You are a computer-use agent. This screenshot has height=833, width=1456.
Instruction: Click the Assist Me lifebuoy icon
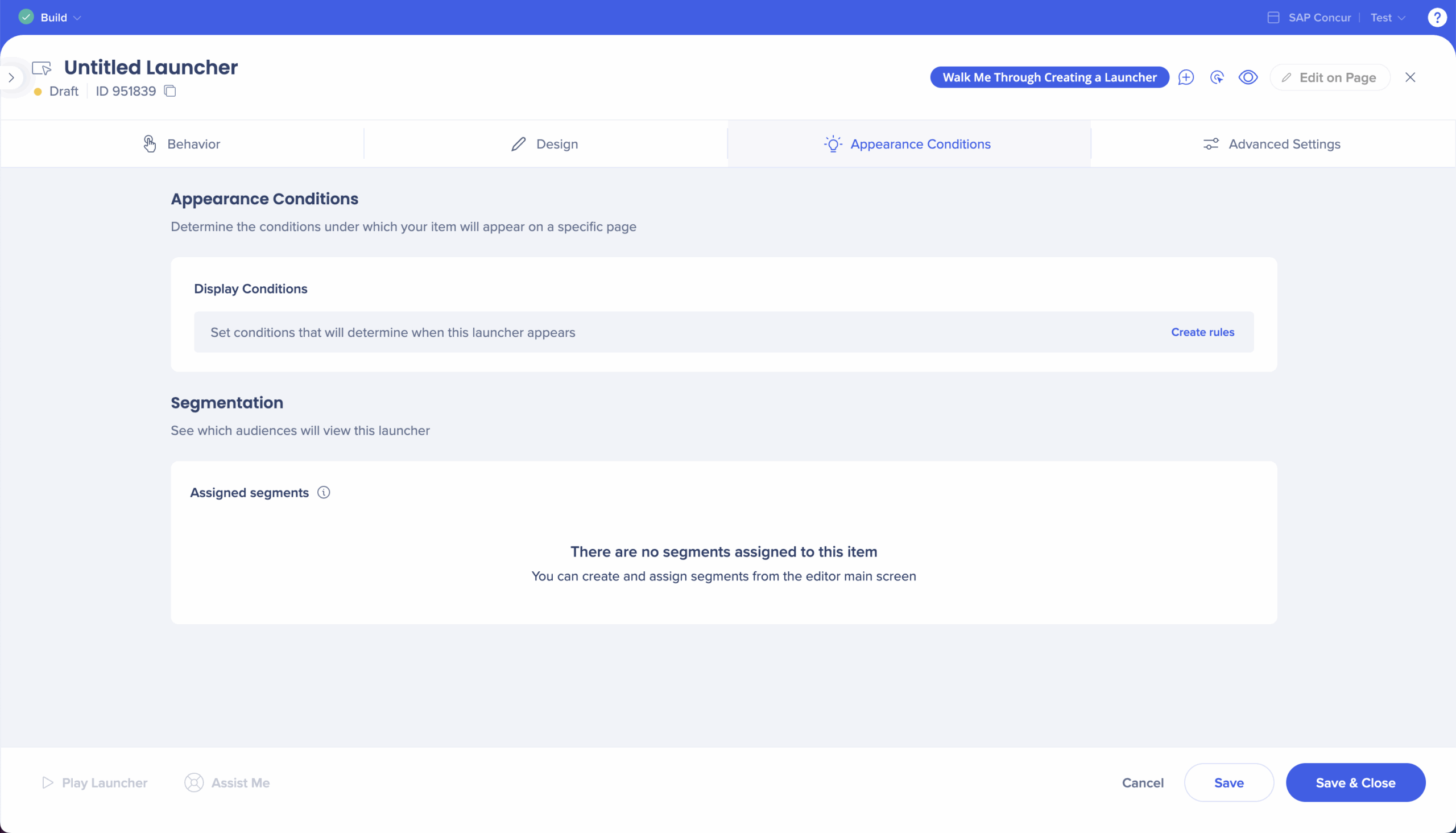tap(194, 783)
